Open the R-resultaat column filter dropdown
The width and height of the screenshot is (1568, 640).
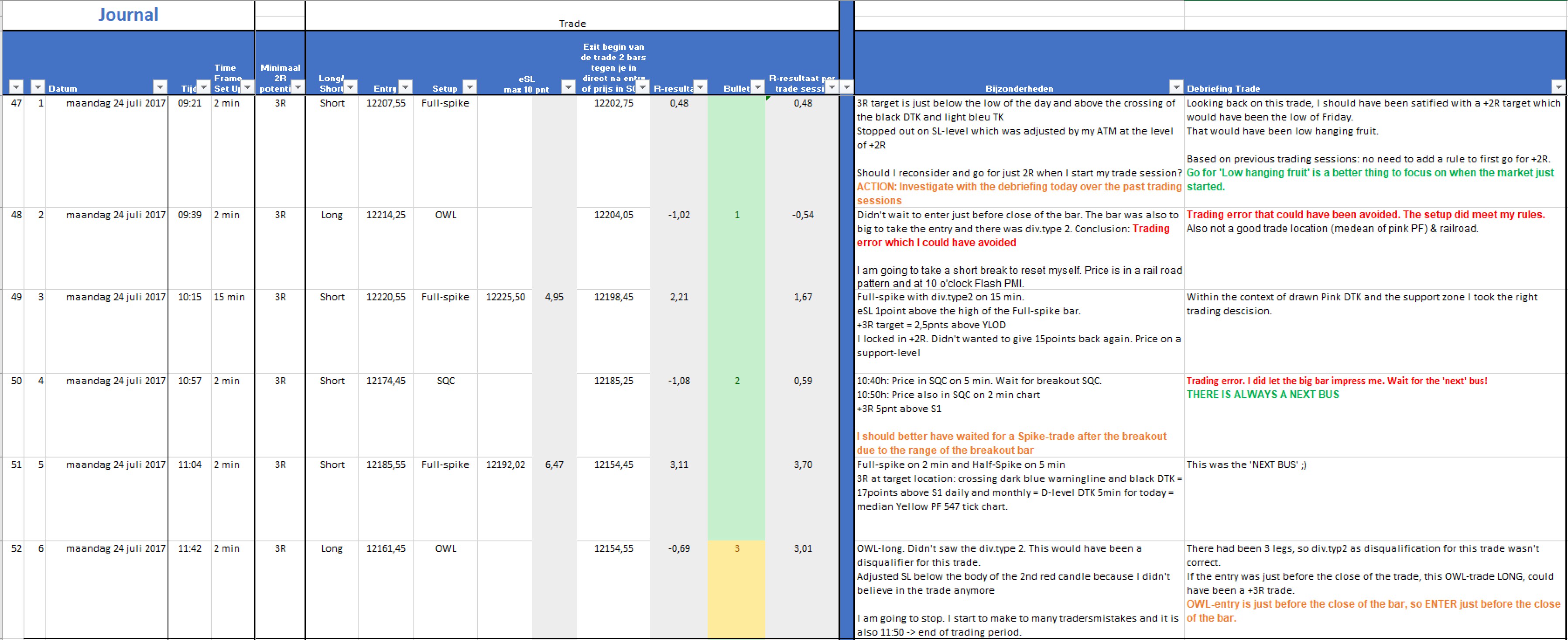coord(700,87)
